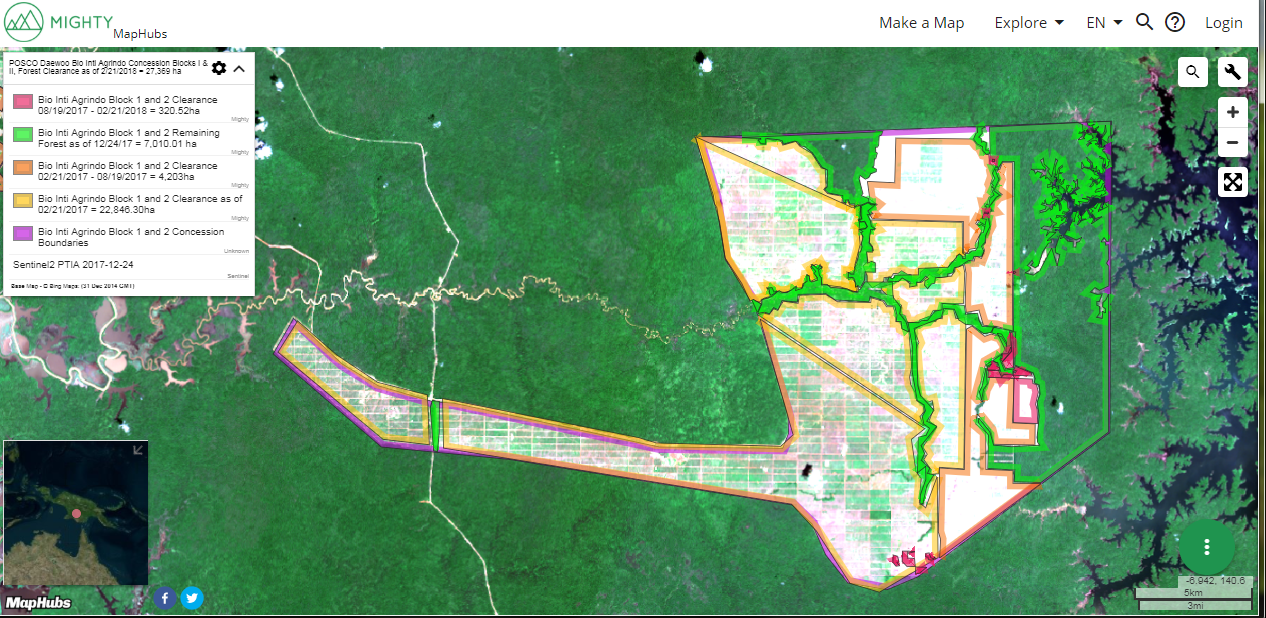Click the search magnifier in the top navigation
The image size is (1266, 618).
coord(1145,22)
